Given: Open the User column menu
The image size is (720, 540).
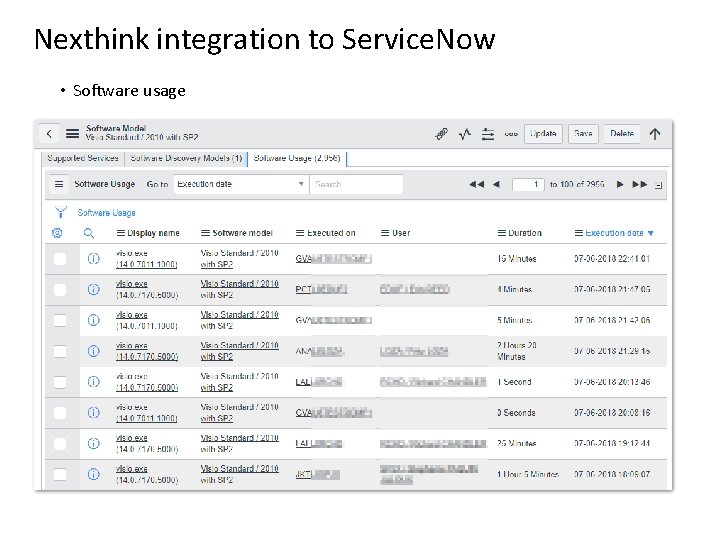Looking at the screenshot, I should (x=385, y=233).
